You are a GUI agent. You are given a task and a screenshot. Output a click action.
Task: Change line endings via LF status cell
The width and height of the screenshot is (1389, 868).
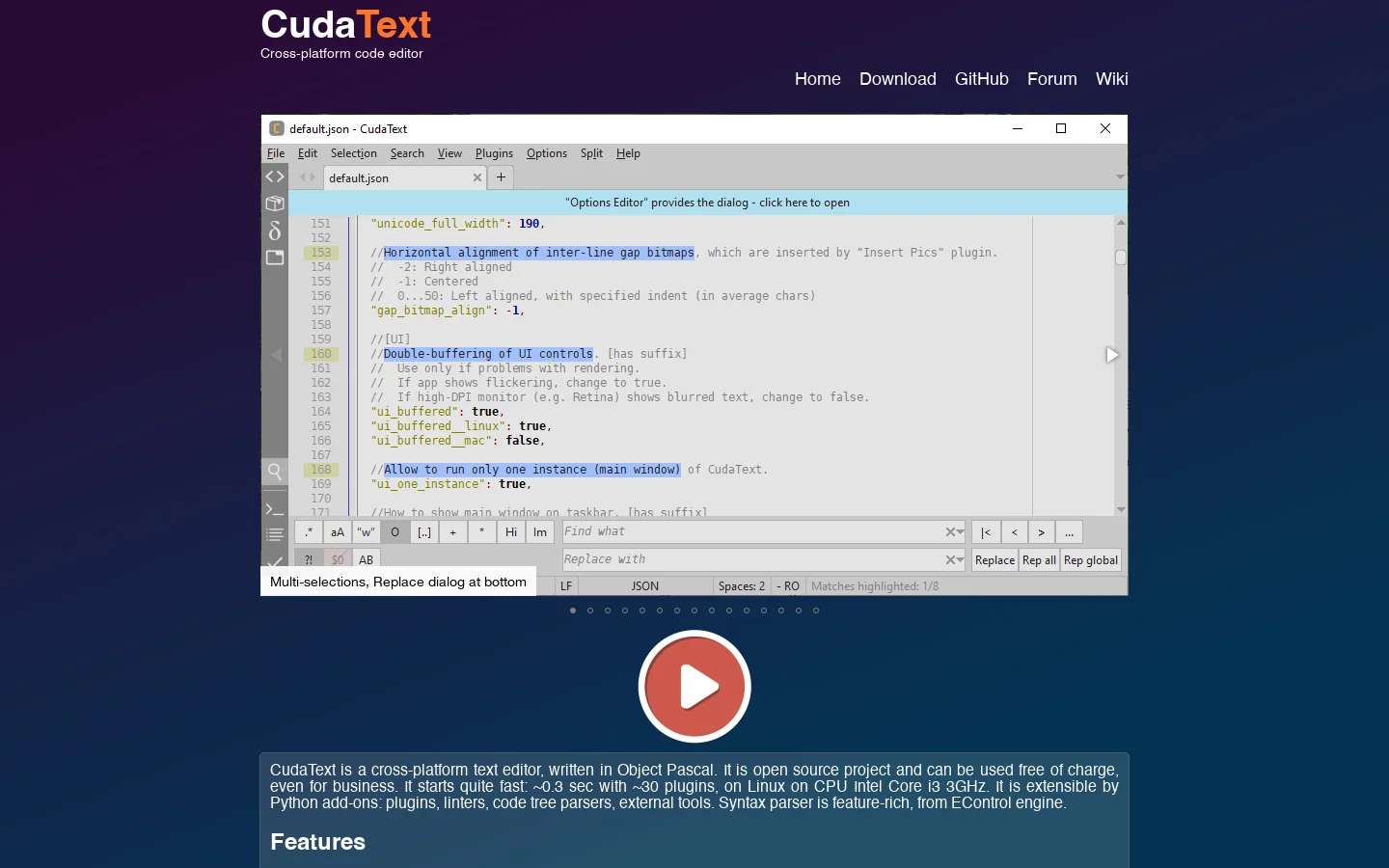point(566,586)
